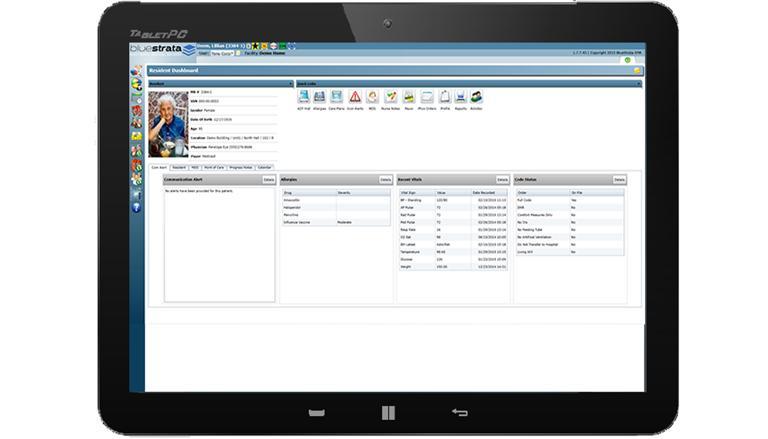
Task: Click Details button in Communication Alert panel
Action: (x=269, y=180)
